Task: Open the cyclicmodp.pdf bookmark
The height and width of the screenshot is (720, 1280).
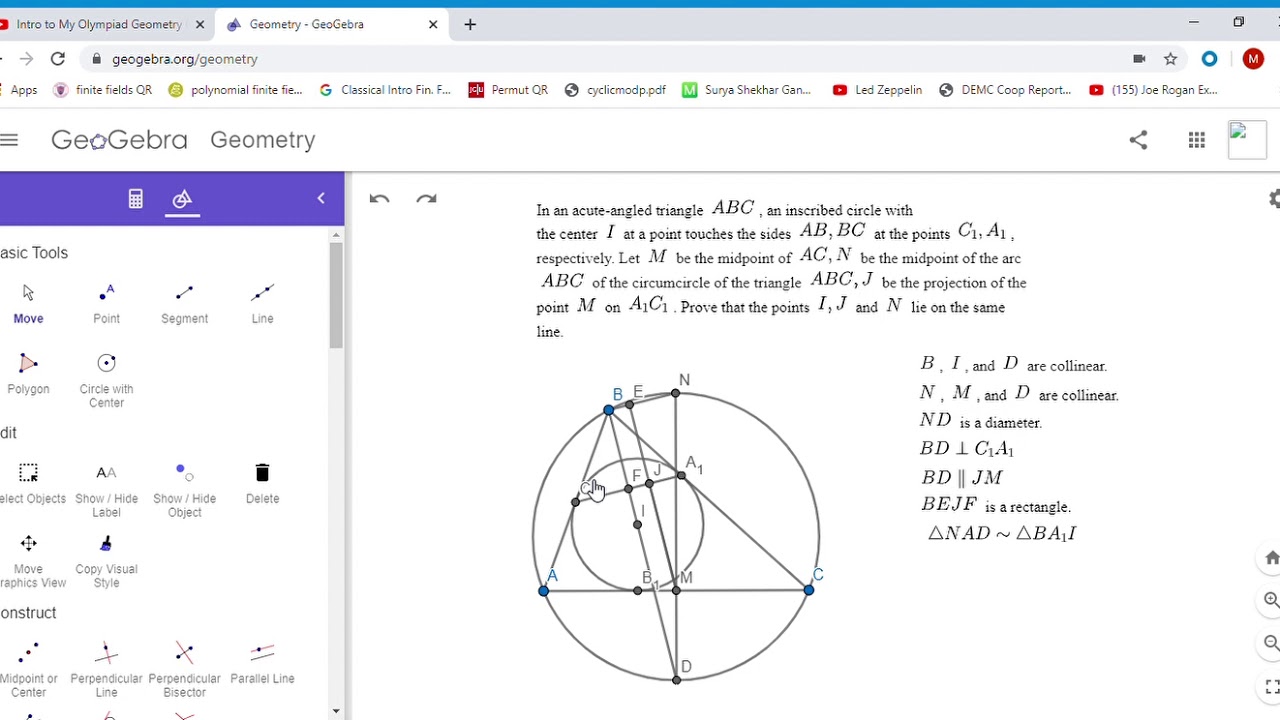Action: 615,90
